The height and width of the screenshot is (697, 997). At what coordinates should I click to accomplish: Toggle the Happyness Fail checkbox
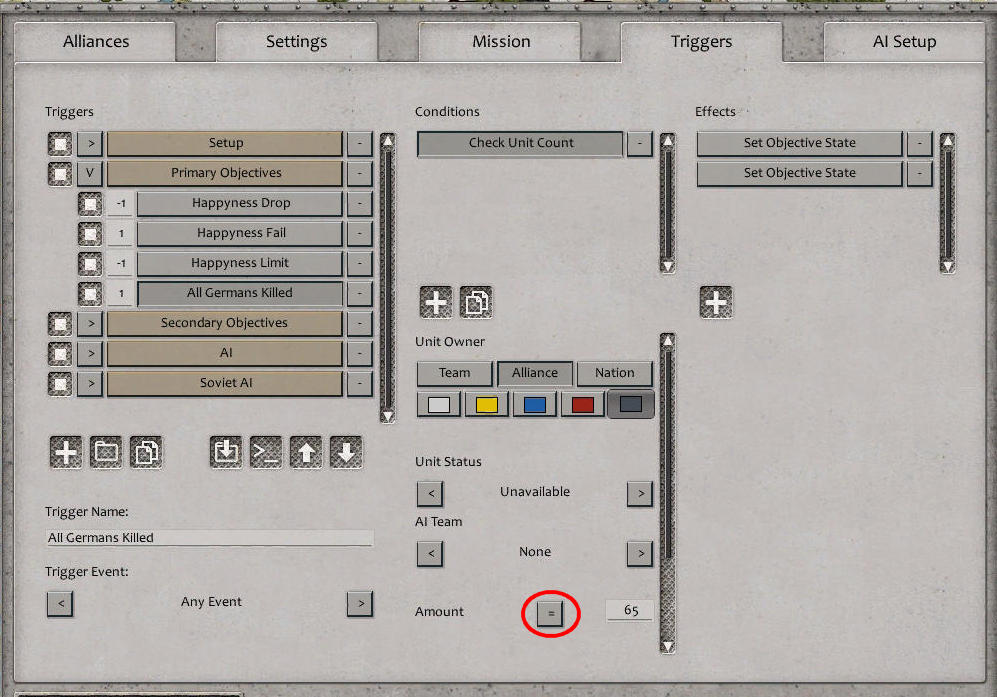pos(90,233)
